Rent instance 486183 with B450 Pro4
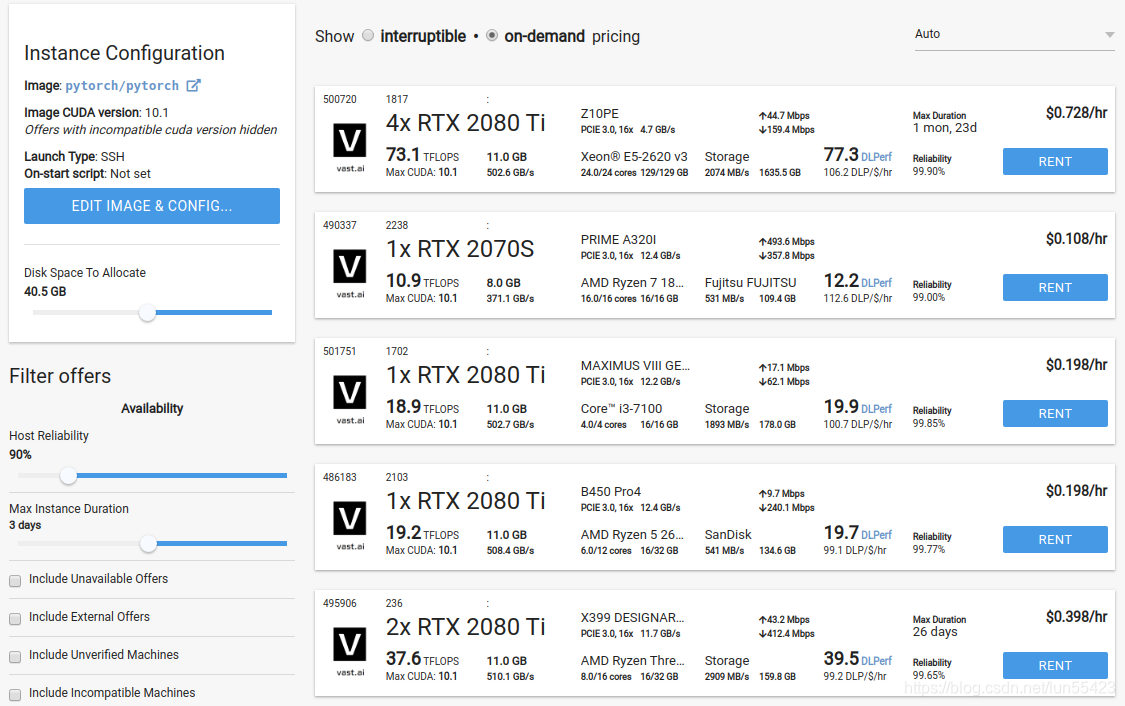This screenshot has width=1125, height=706. (1055, 539)
